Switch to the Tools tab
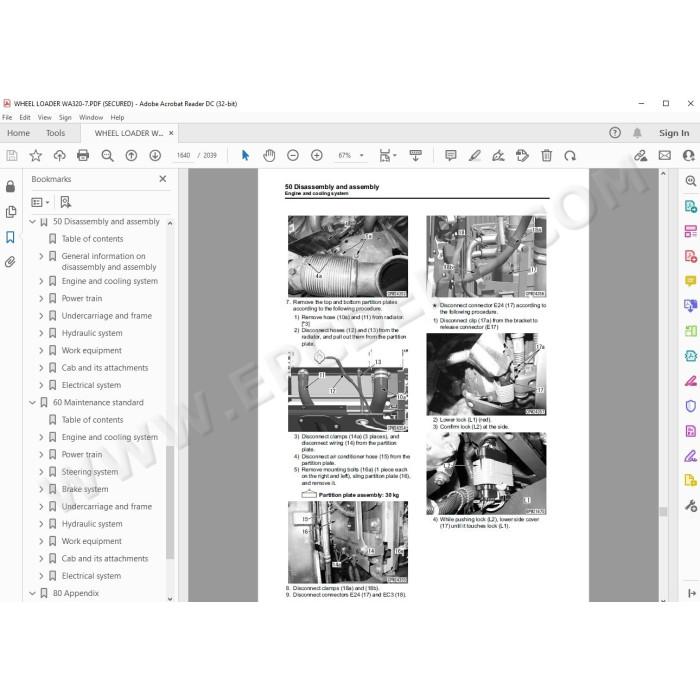700x700 pixels. click(55, 133)
